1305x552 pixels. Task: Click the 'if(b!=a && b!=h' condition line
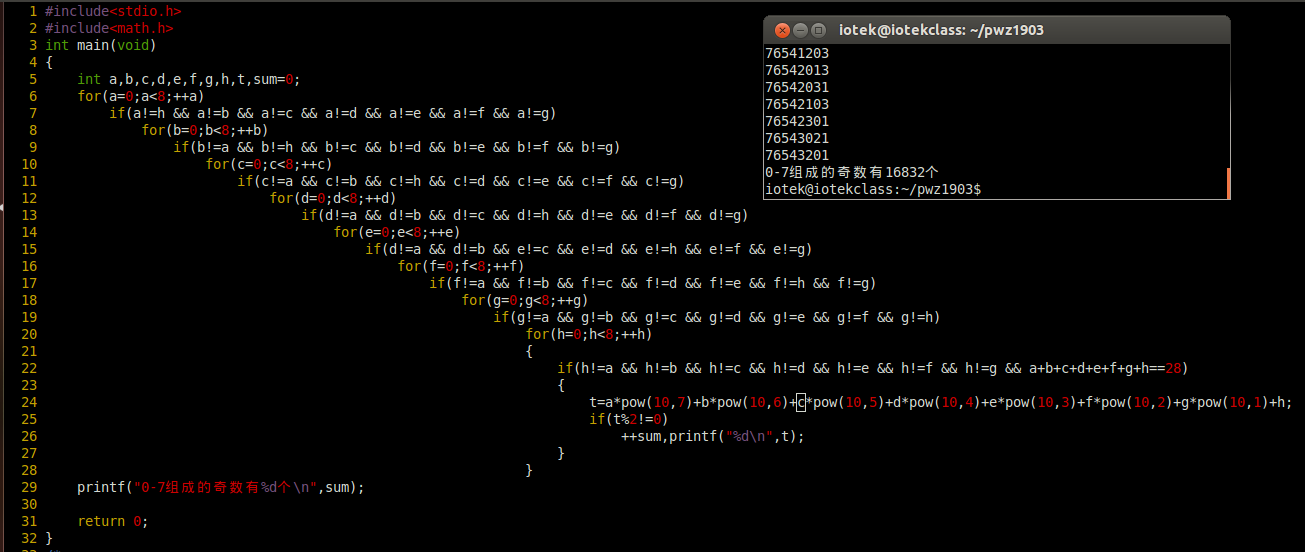[397, 147]
